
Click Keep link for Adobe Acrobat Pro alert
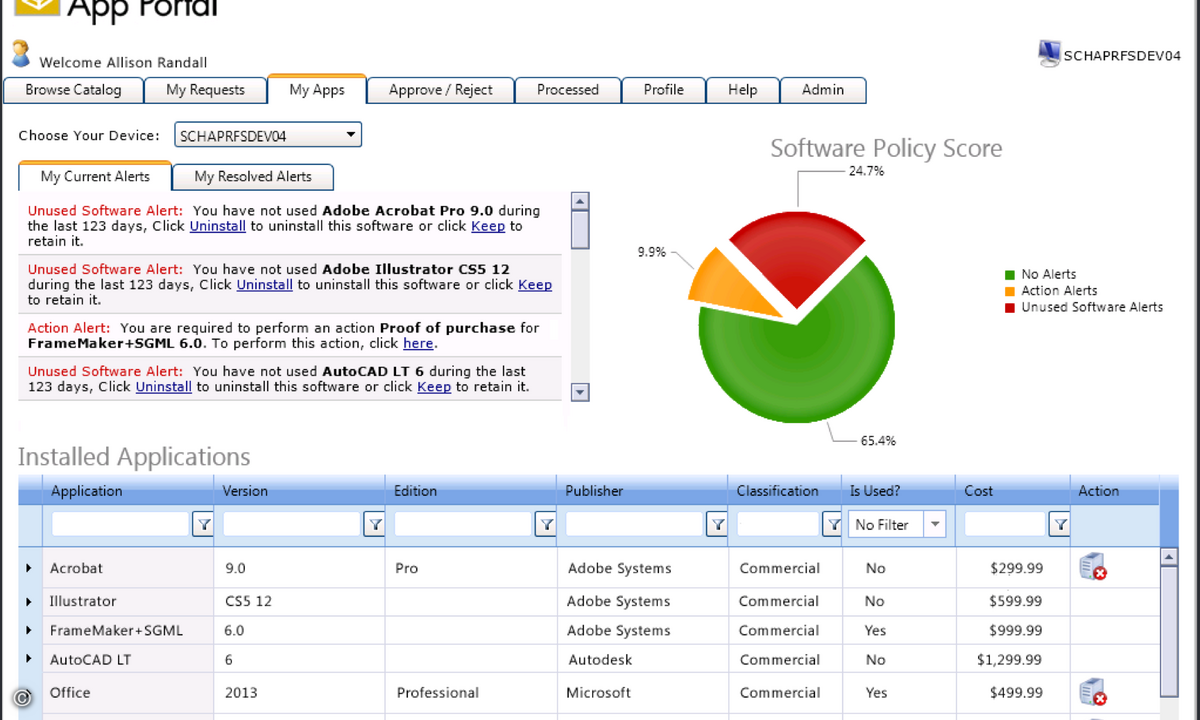(x=488, y=226)
